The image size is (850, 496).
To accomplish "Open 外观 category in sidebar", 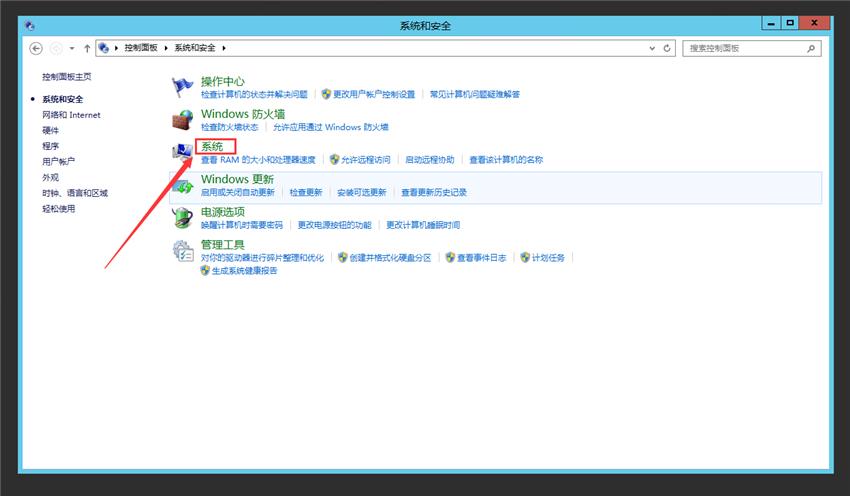I will pyautogui.click(x=50, y=177).
